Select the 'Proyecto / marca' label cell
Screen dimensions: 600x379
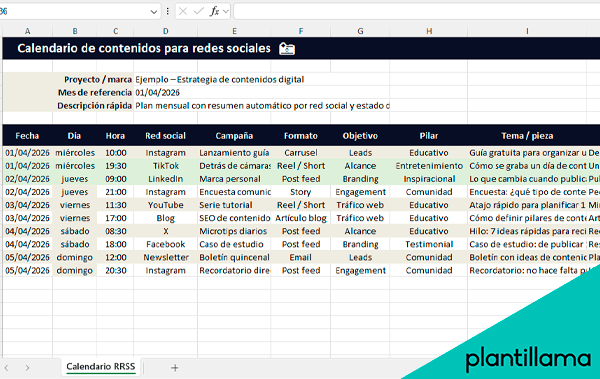[x=98, y=80]
